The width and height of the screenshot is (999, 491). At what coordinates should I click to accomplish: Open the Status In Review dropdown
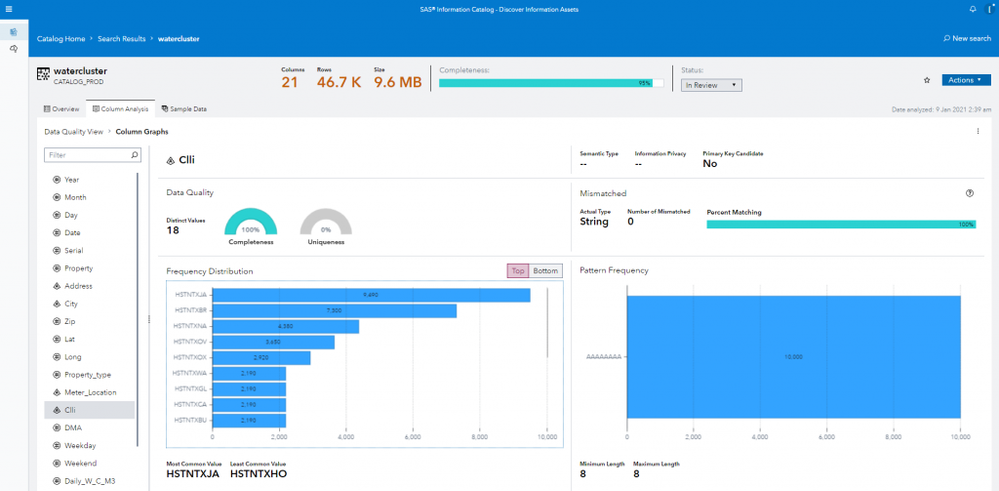712,85
